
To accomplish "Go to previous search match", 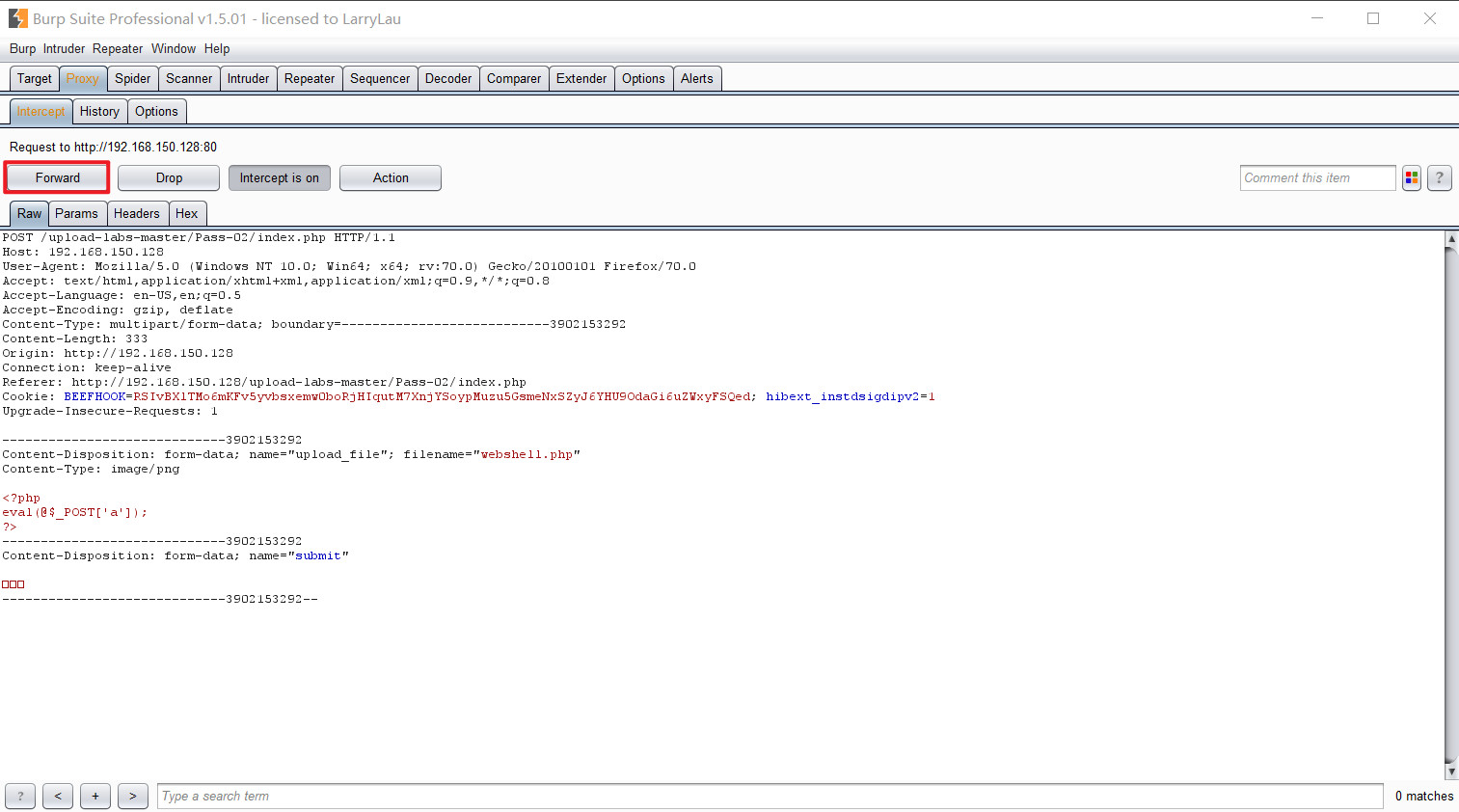I will click(x=58, y=796).
